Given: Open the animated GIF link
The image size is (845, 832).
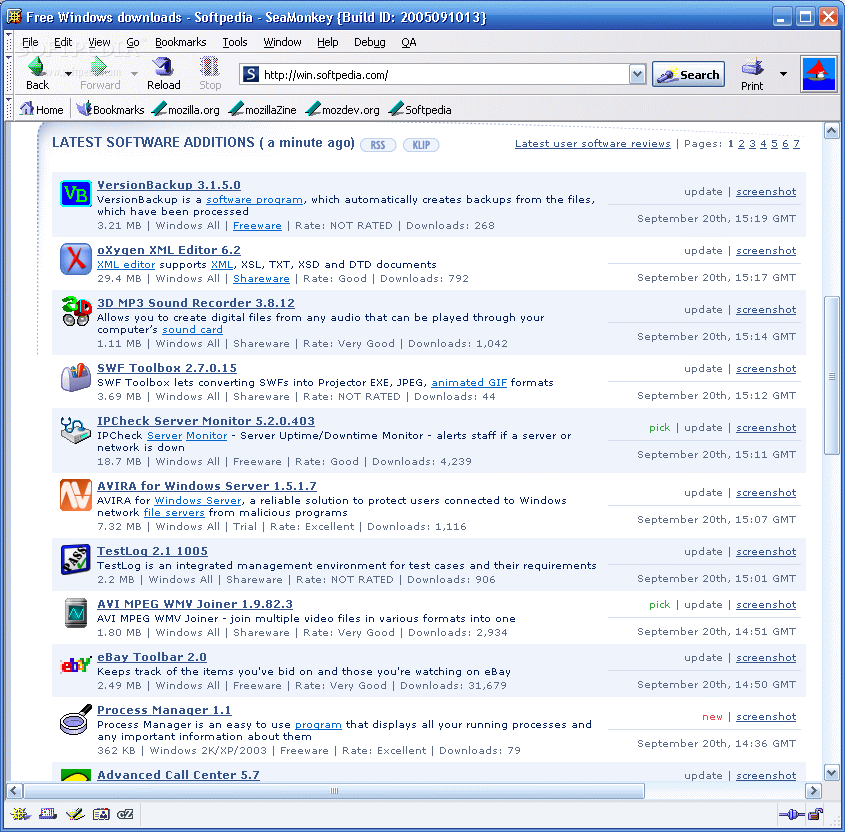Looking at the screenshot, I should [469, 383].
